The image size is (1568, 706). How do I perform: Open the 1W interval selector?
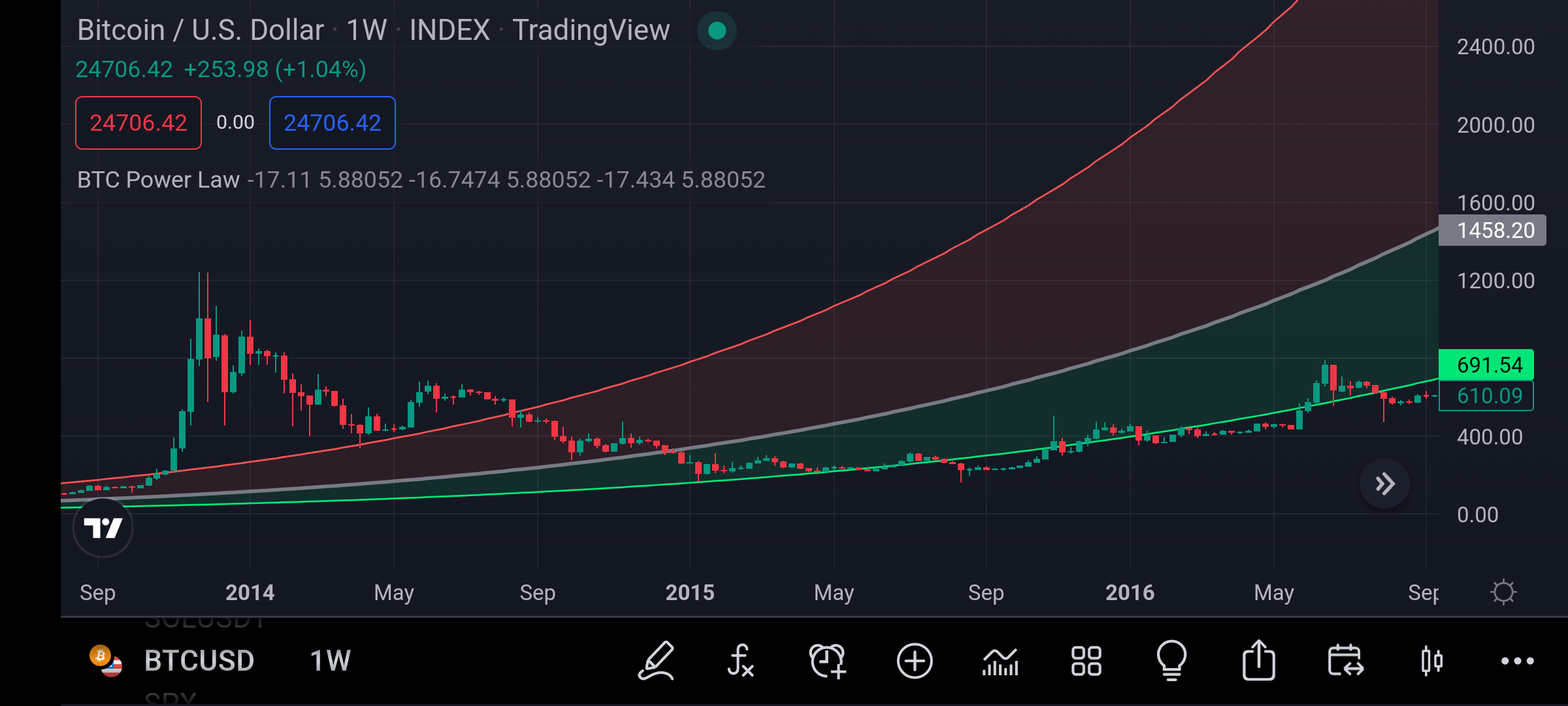[330, 661]
